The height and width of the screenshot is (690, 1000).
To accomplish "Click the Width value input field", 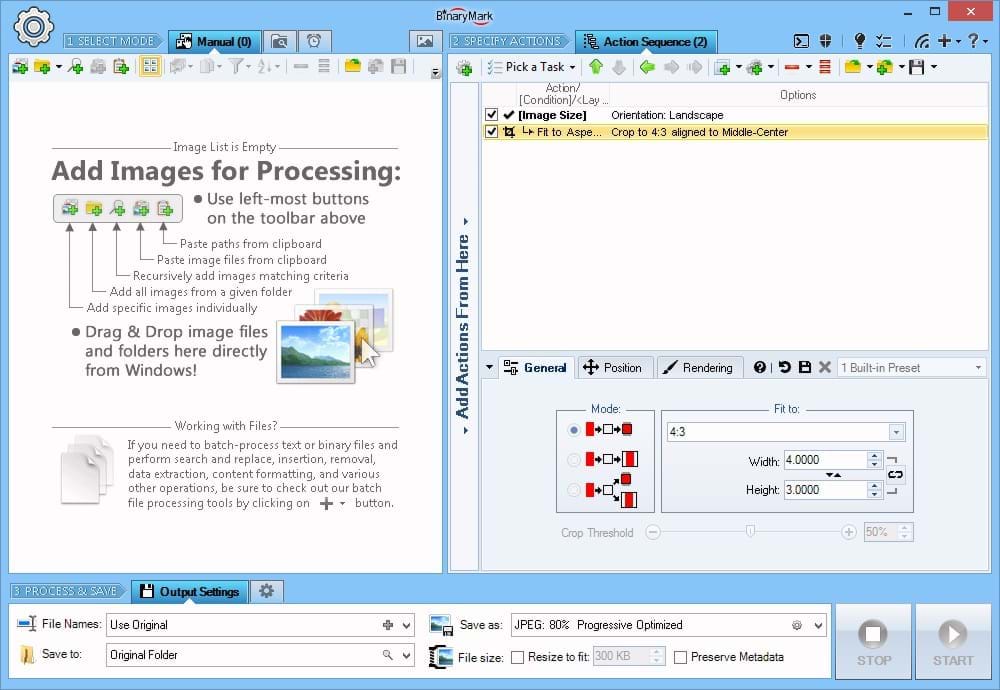I will tap(824, 461).
